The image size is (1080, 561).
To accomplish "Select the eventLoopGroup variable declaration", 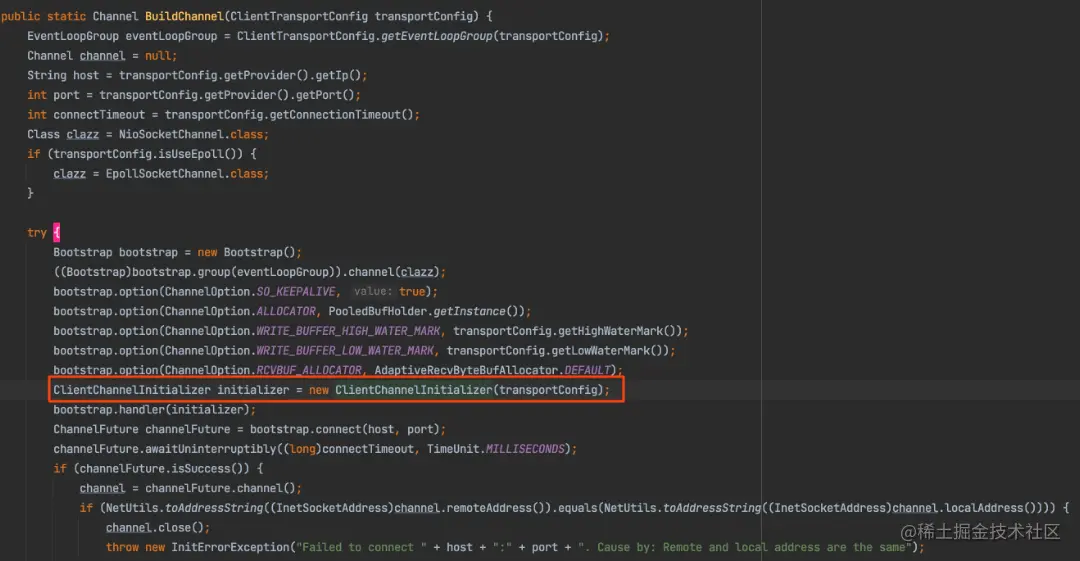I will 171,36.
